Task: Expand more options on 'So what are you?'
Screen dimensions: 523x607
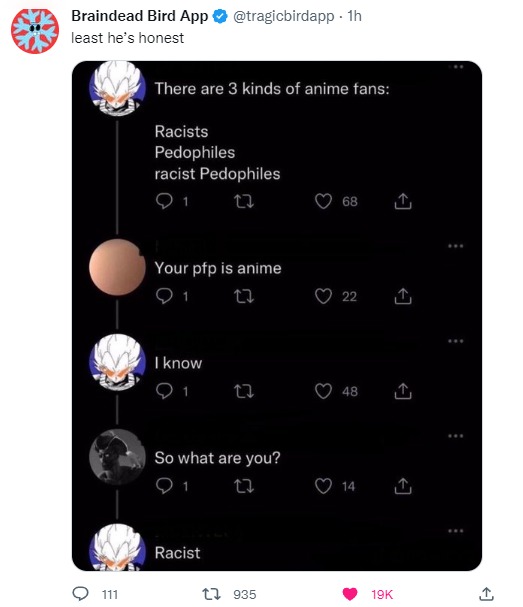Action: [x=455, y=436]
